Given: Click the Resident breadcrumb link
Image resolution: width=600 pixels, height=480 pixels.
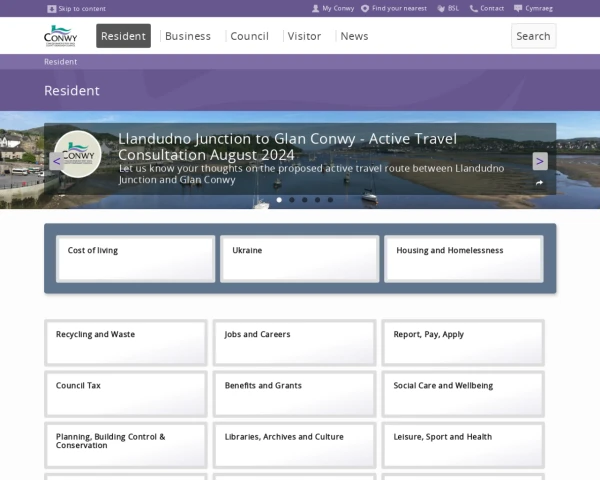Looking at the screenshot, I should (x=60, y=62).
